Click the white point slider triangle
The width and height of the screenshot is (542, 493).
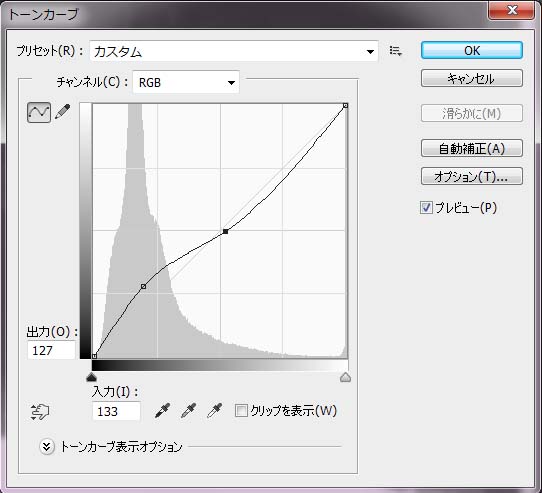[x=345, y=377]
